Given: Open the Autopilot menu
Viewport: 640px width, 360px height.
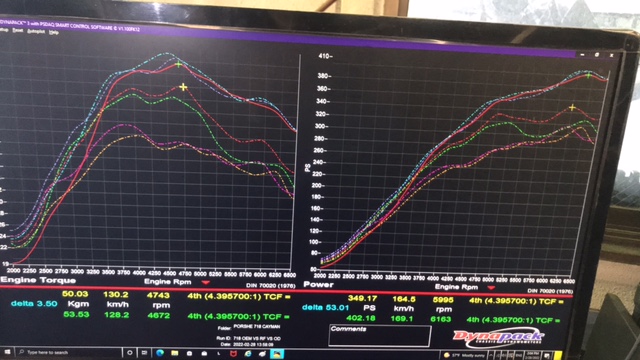Looking at the screenshot, I should click(x=36, y=31).
